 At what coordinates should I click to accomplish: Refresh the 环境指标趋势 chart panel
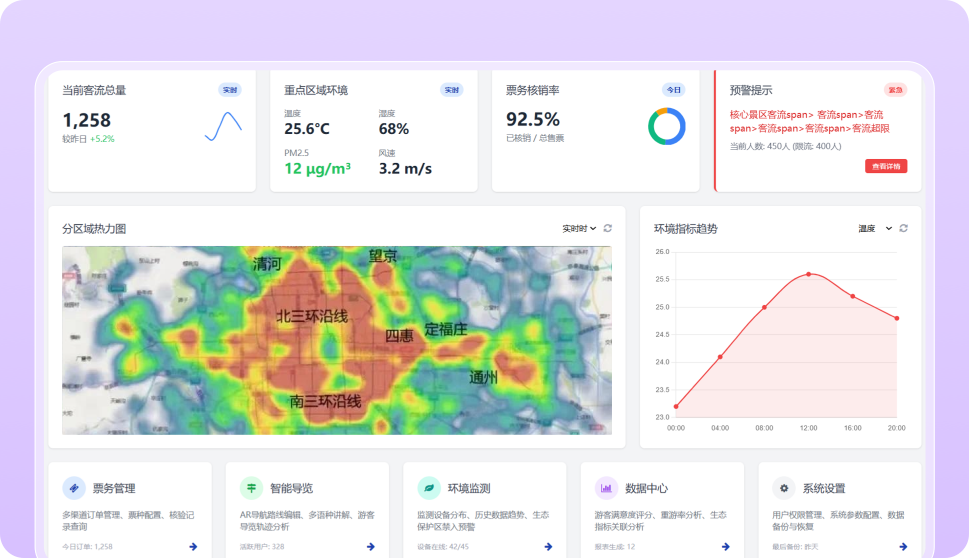[903, 229]
